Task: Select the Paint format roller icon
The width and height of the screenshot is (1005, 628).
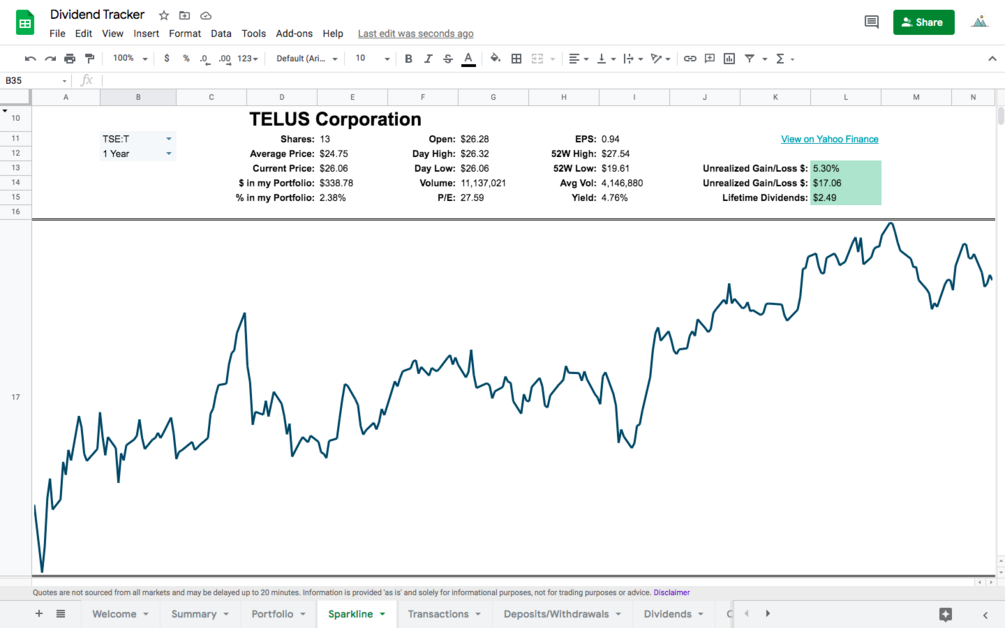Action: 90,58
